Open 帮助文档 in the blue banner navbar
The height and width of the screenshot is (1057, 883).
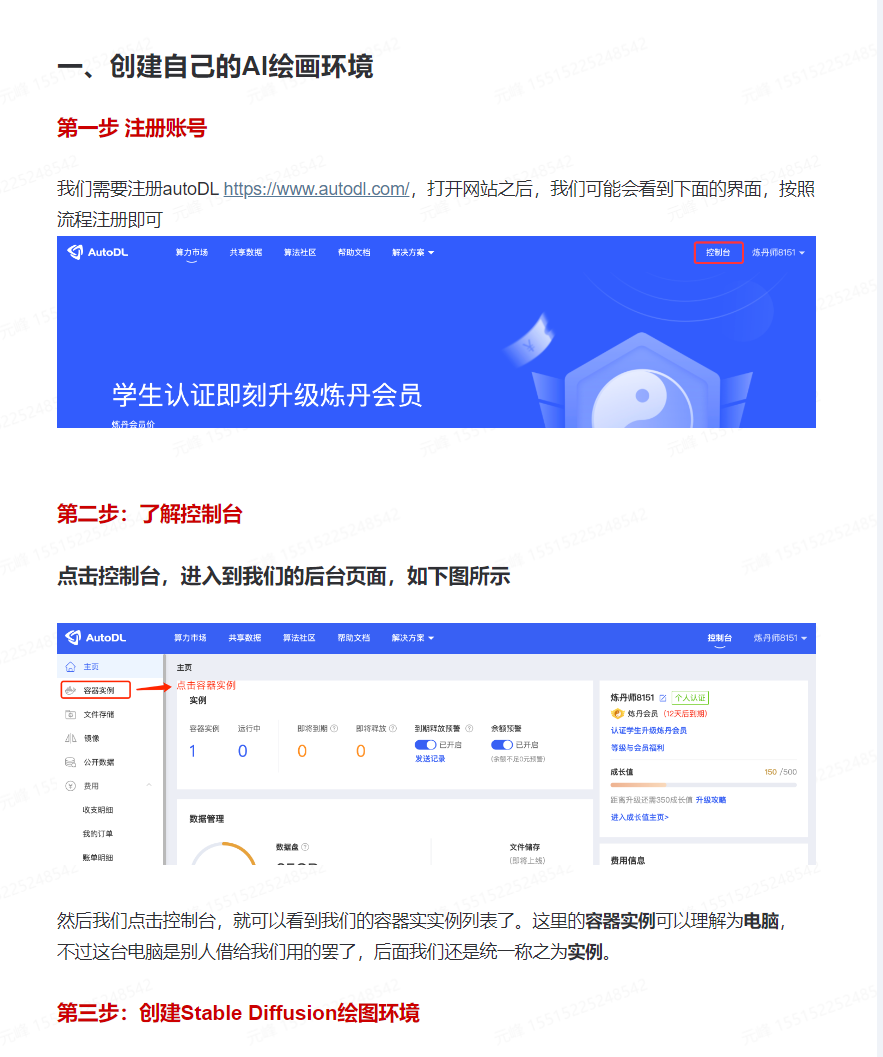click(354, 253)
